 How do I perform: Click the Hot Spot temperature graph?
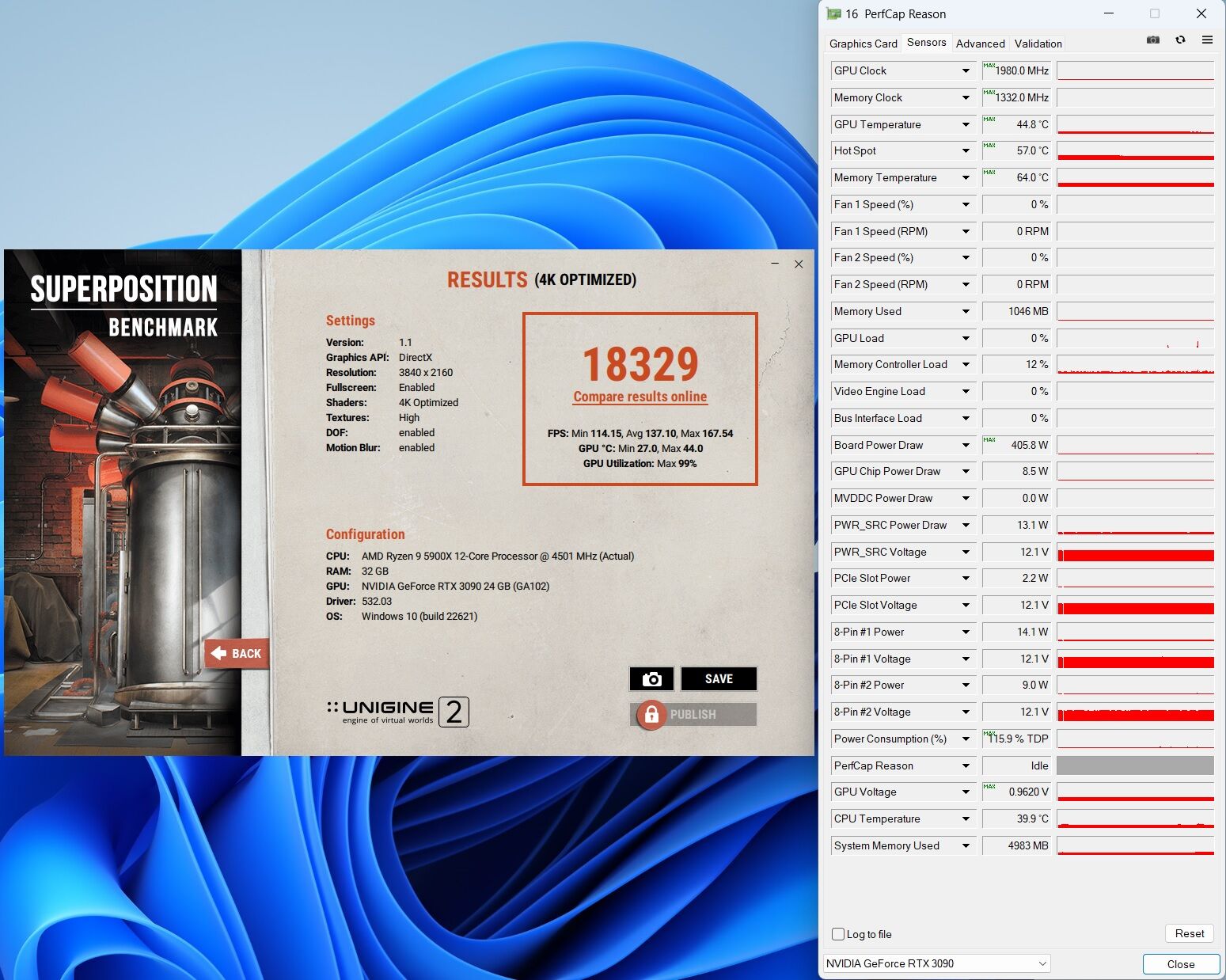(x=1135, y=150)
